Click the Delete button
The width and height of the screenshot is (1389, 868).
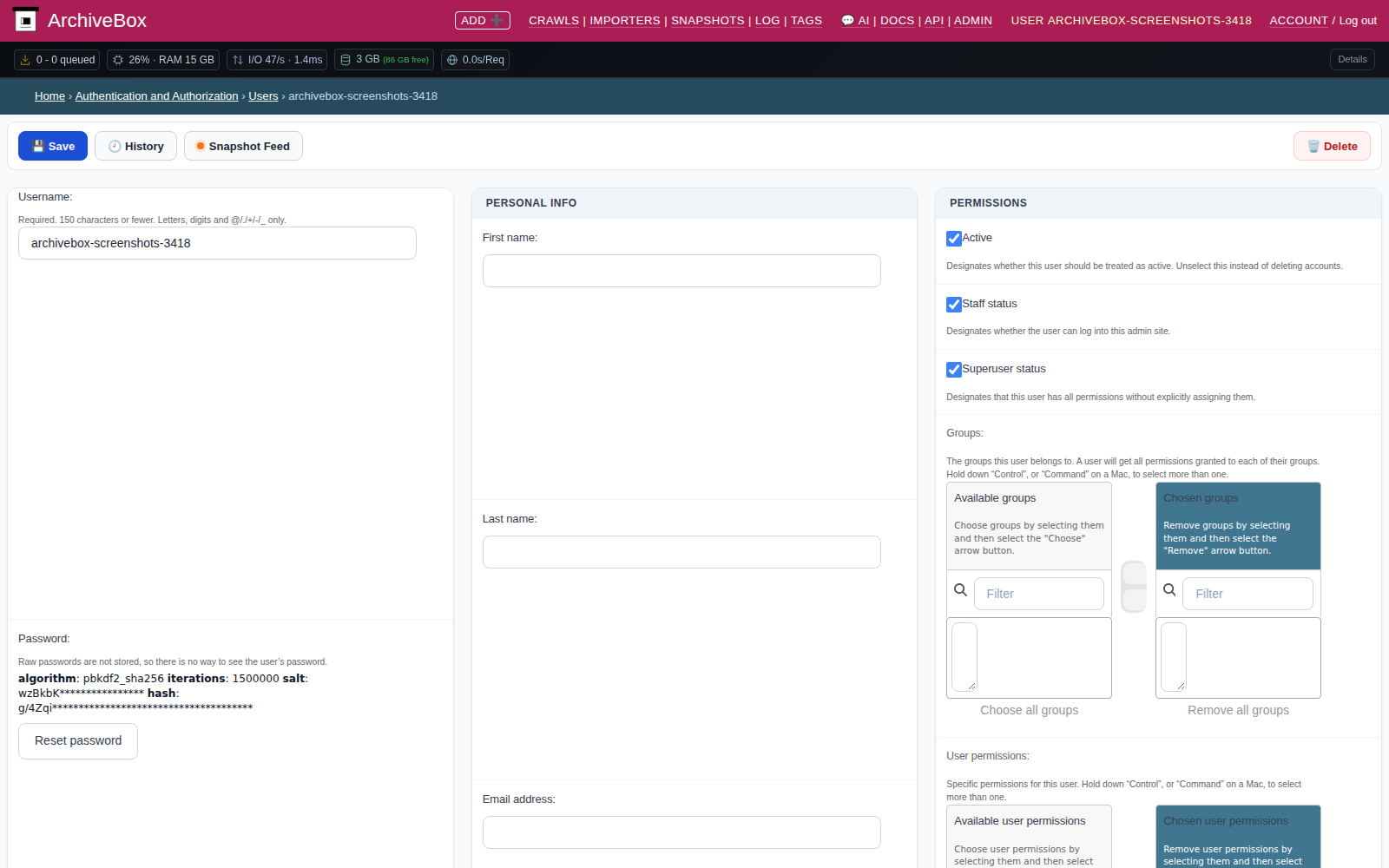click(1332, 146)
